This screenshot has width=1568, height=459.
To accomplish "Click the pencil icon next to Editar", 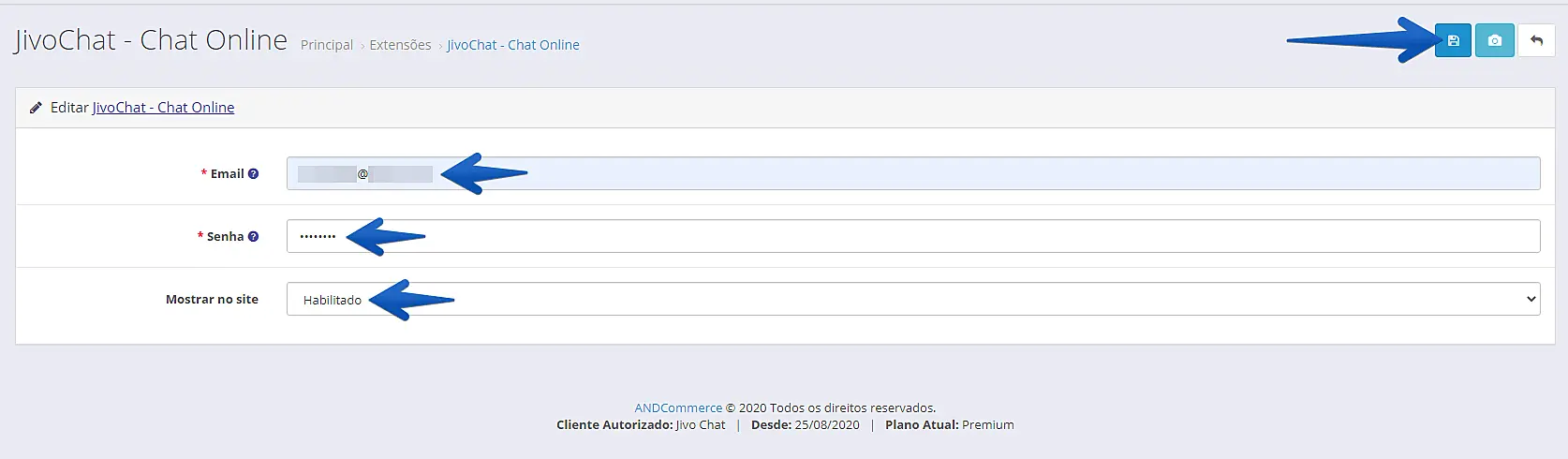I will (x=36, y=108).
